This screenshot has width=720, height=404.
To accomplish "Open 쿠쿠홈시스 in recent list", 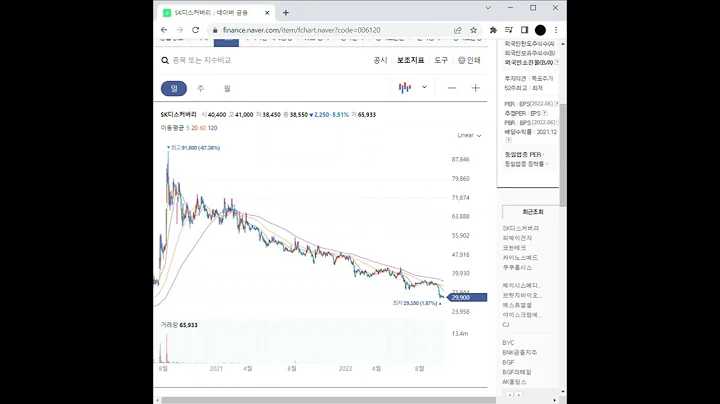I will click(518, 267).
